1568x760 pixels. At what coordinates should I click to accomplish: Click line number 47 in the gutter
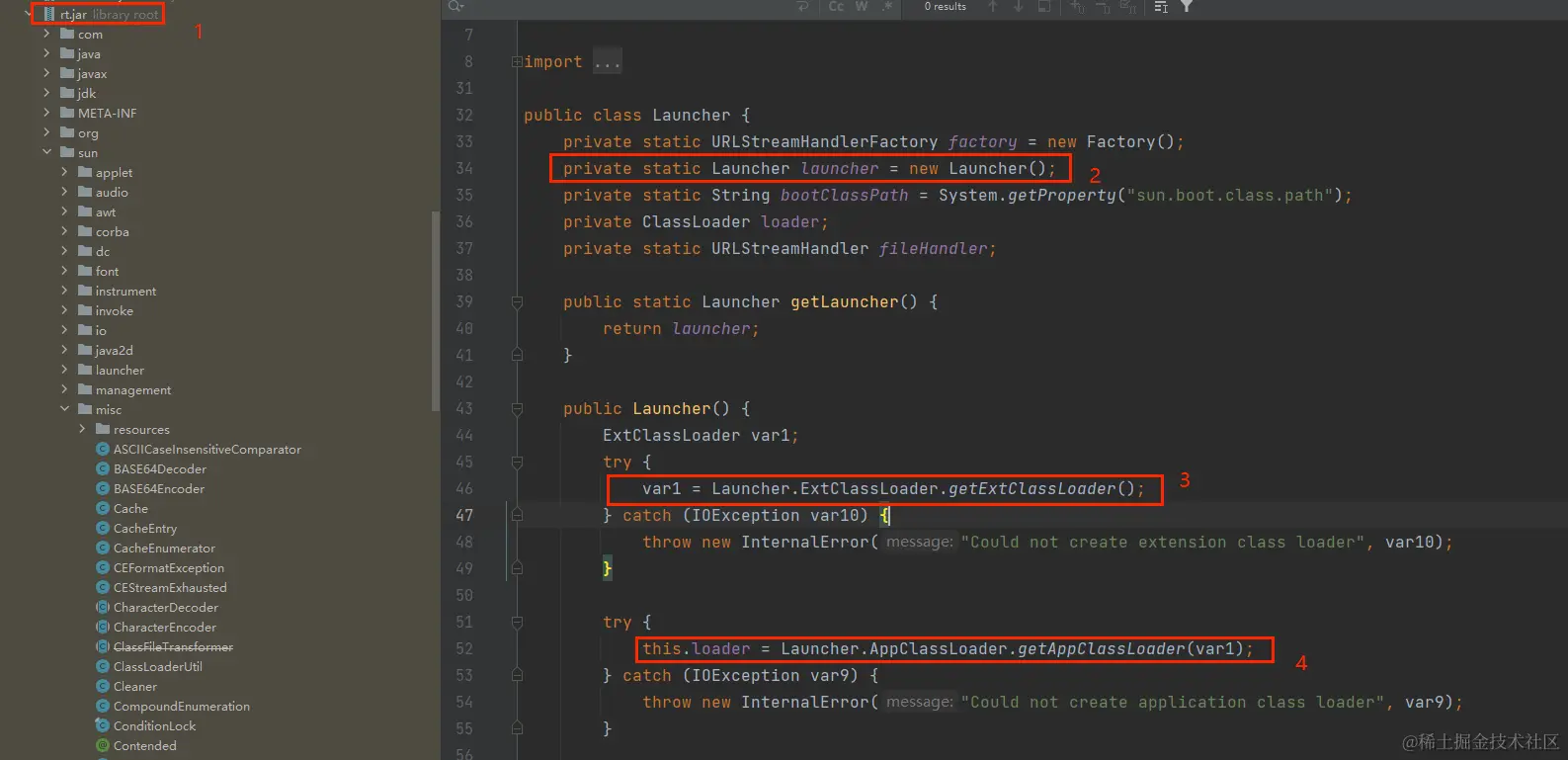464,515
